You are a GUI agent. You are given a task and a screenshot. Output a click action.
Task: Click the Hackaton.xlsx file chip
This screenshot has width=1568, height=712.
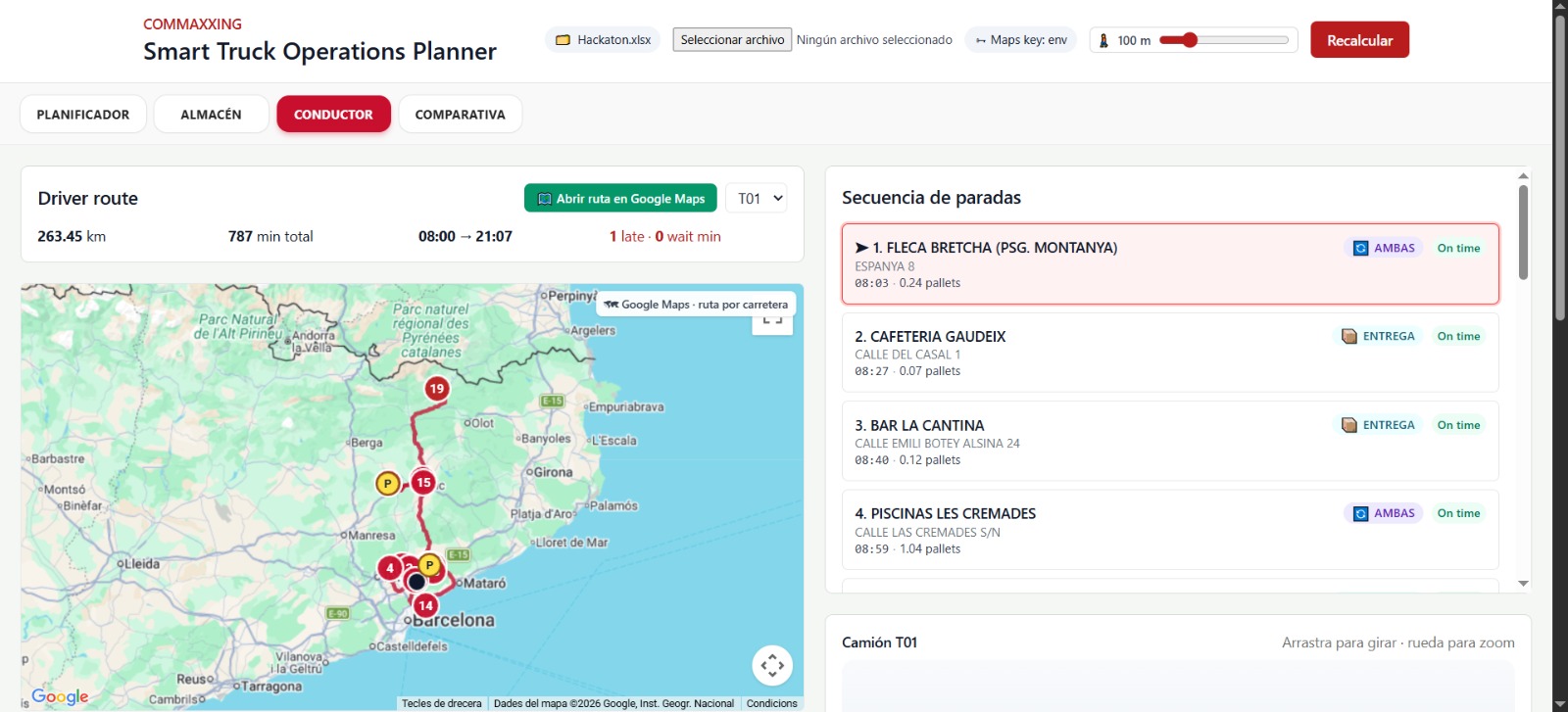603,40
